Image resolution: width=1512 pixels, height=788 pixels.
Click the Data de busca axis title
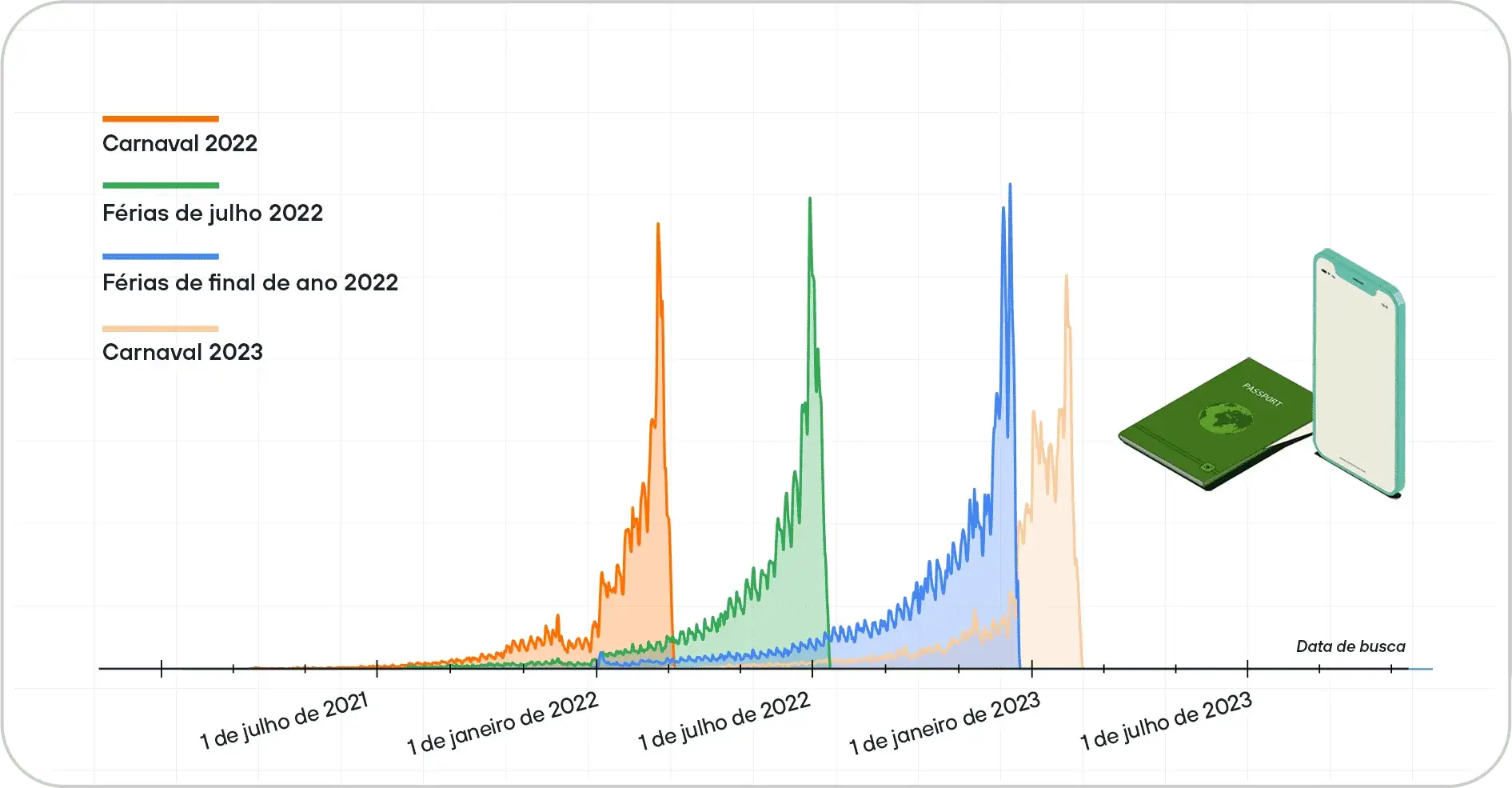coord(1350,646)
